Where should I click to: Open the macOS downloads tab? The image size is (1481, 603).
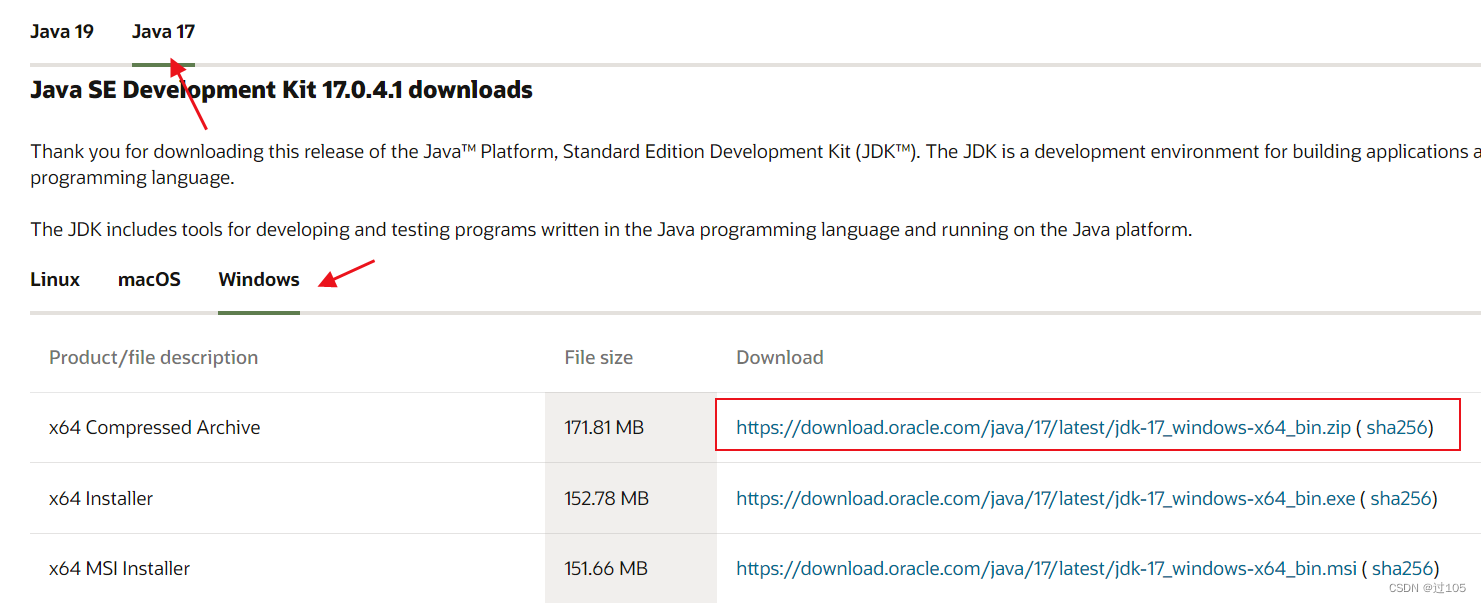point(149,279)
